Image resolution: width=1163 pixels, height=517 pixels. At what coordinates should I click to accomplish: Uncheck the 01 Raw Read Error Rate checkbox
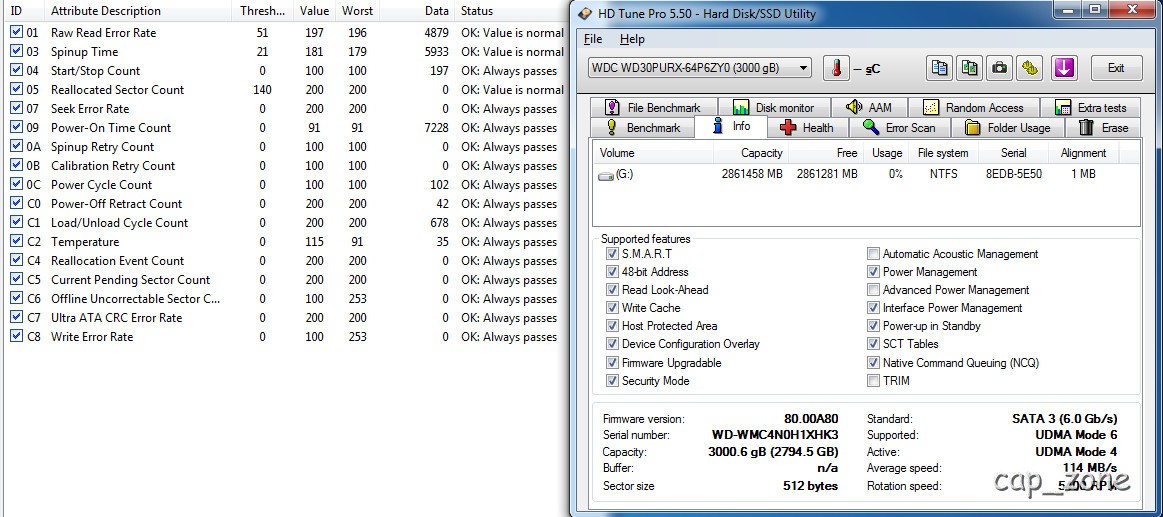point(16,33)
